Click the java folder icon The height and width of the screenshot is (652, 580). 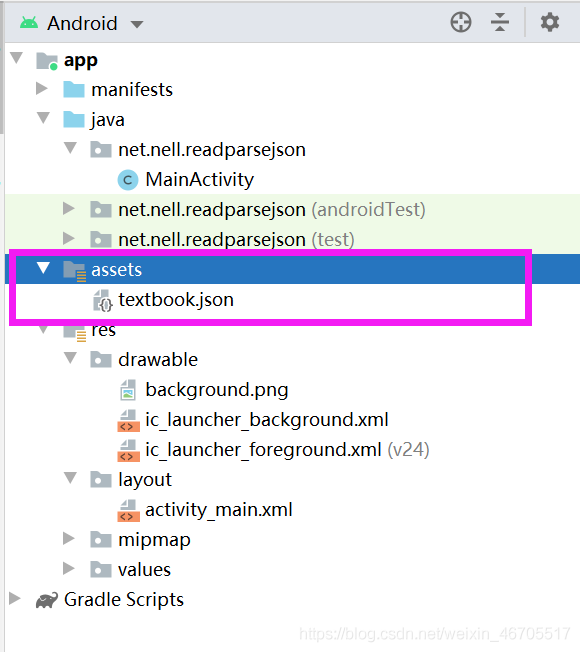[74, 119]
